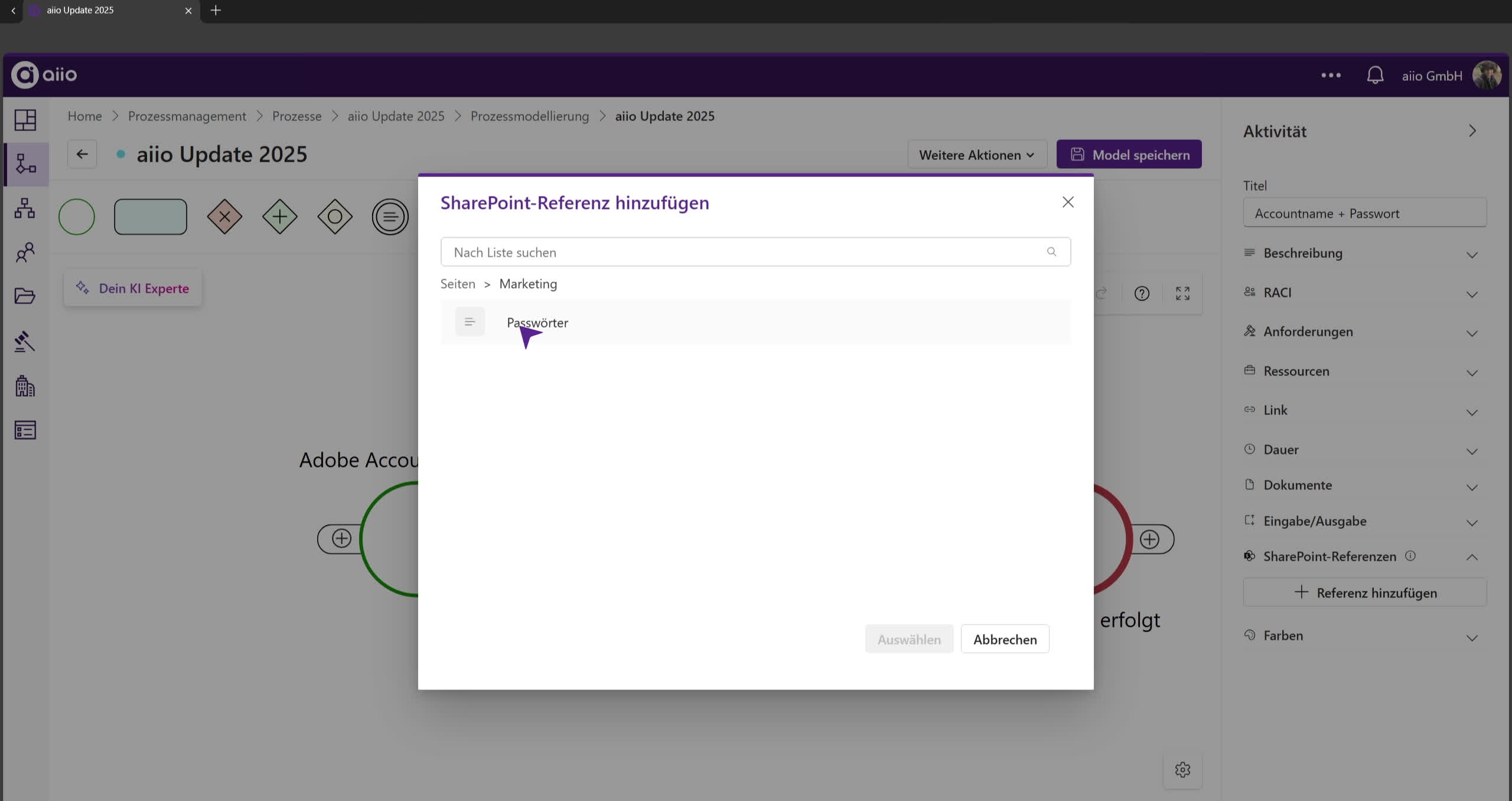The height and width of the screenshot is (801, 1512).
Task: Click the green start event circle on canvas
Action: tap(390, 538)
